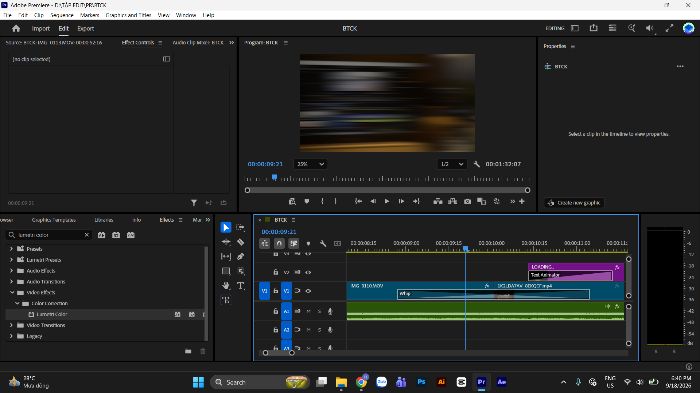The image size is (700, 393).
Task: Select the Type tool
Action: 240,285
